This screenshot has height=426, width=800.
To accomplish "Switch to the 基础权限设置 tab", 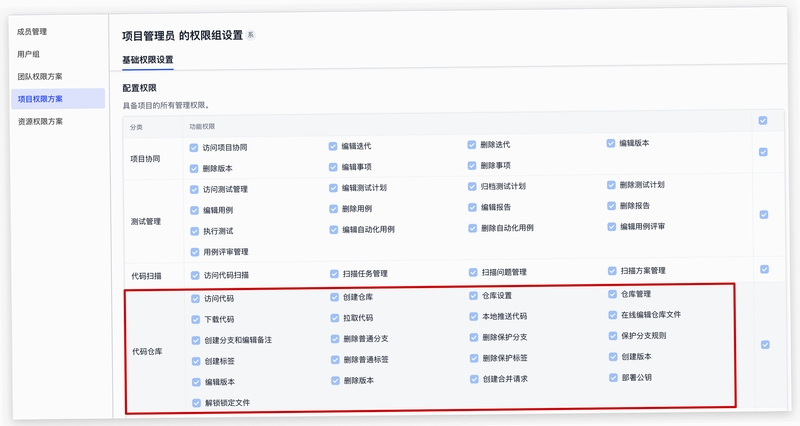I will tap(147, 60).
